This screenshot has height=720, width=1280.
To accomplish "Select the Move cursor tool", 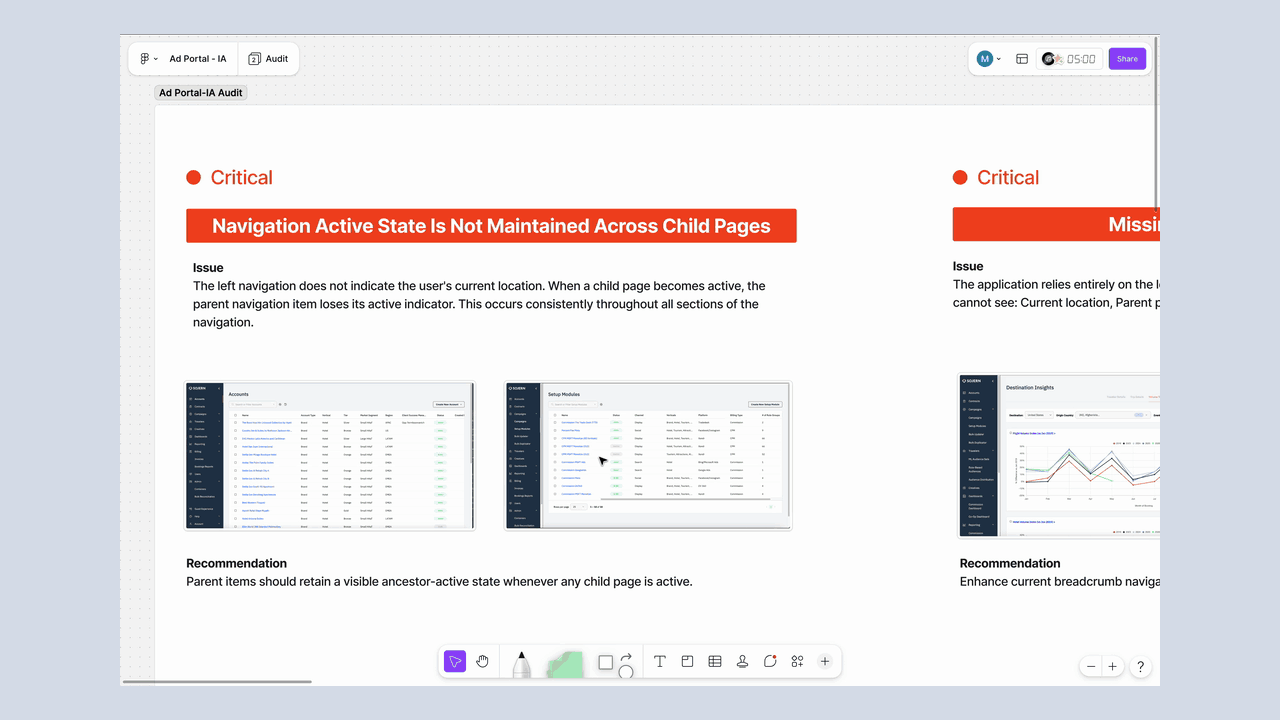I will (455, 661).
